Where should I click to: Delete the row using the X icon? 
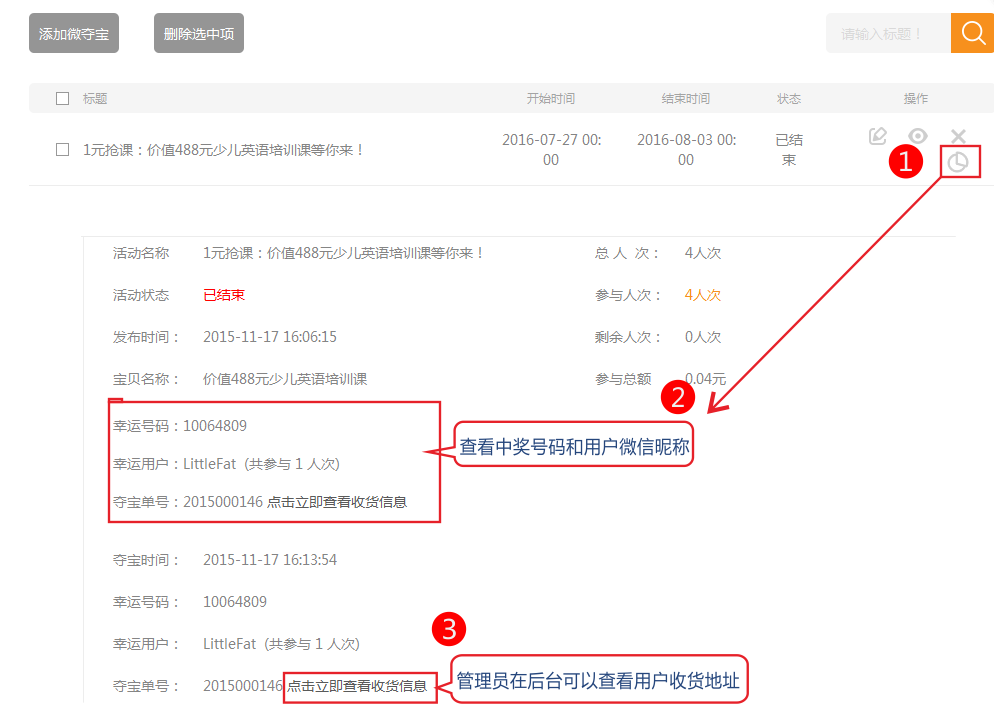coord(958,136)
